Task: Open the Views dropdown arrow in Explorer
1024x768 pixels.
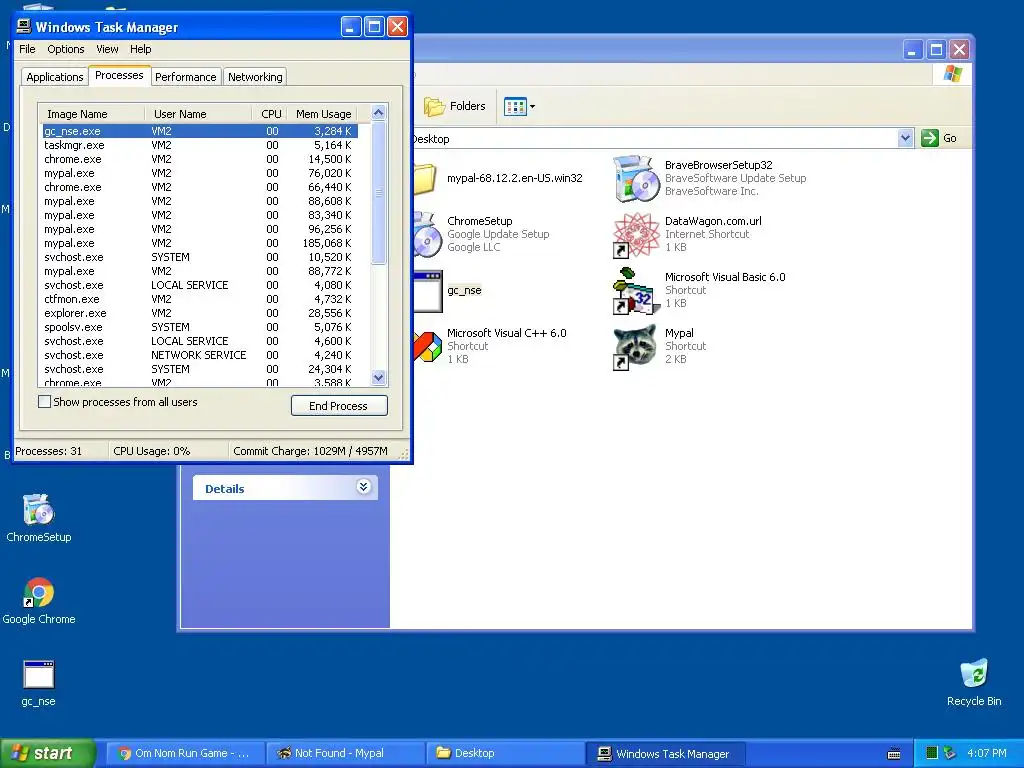Action: coord(532,106)
